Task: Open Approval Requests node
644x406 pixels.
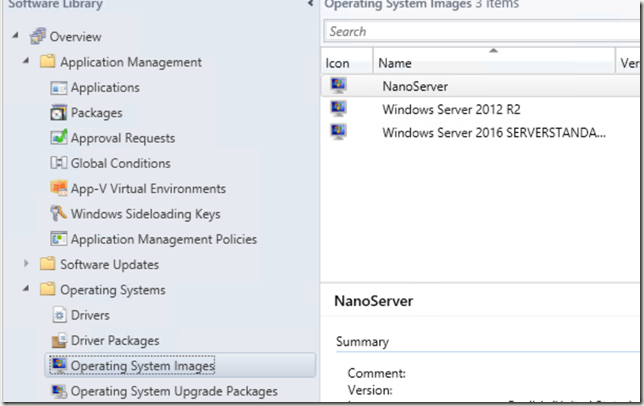Action: click(123, 138)
